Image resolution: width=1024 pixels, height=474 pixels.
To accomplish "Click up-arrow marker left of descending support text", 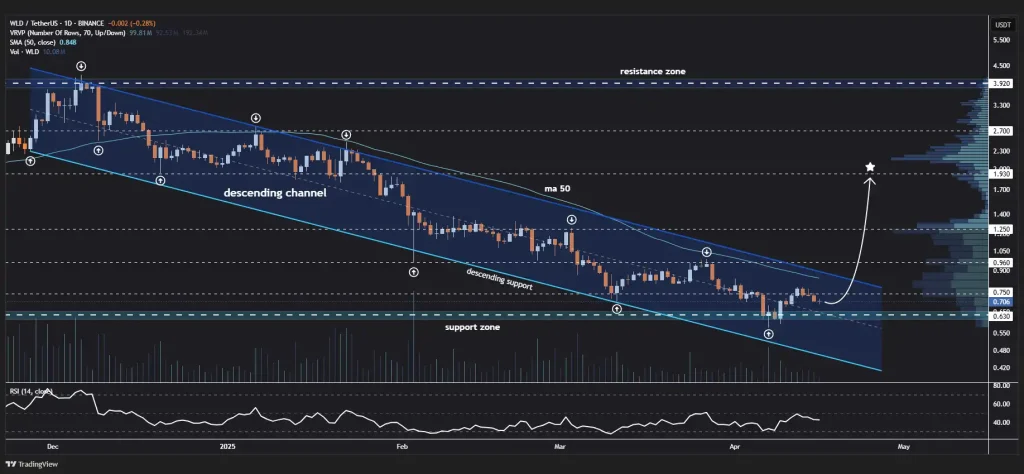I will (x=414, y=270).
